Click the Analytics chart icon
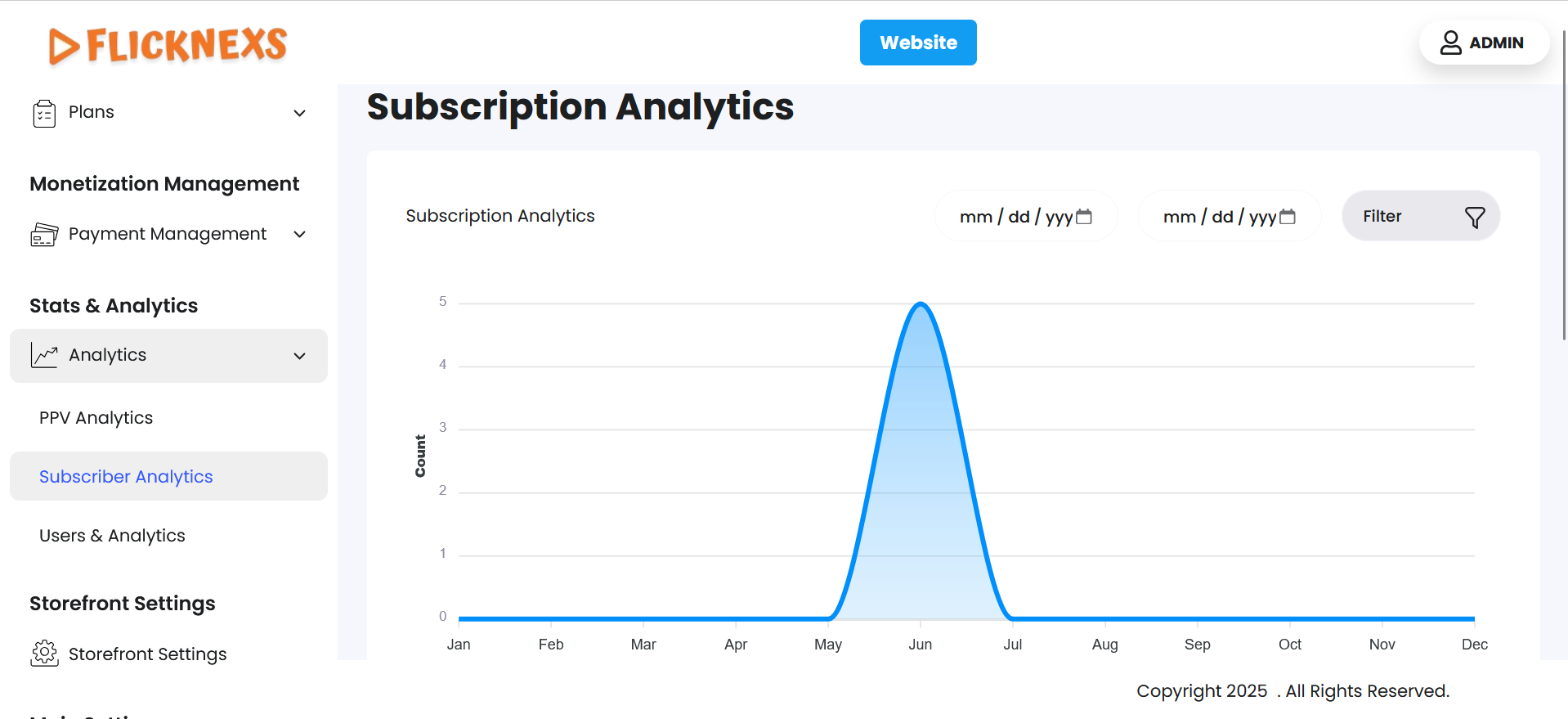Screen dimensions: 1568x719 (44, 355)
